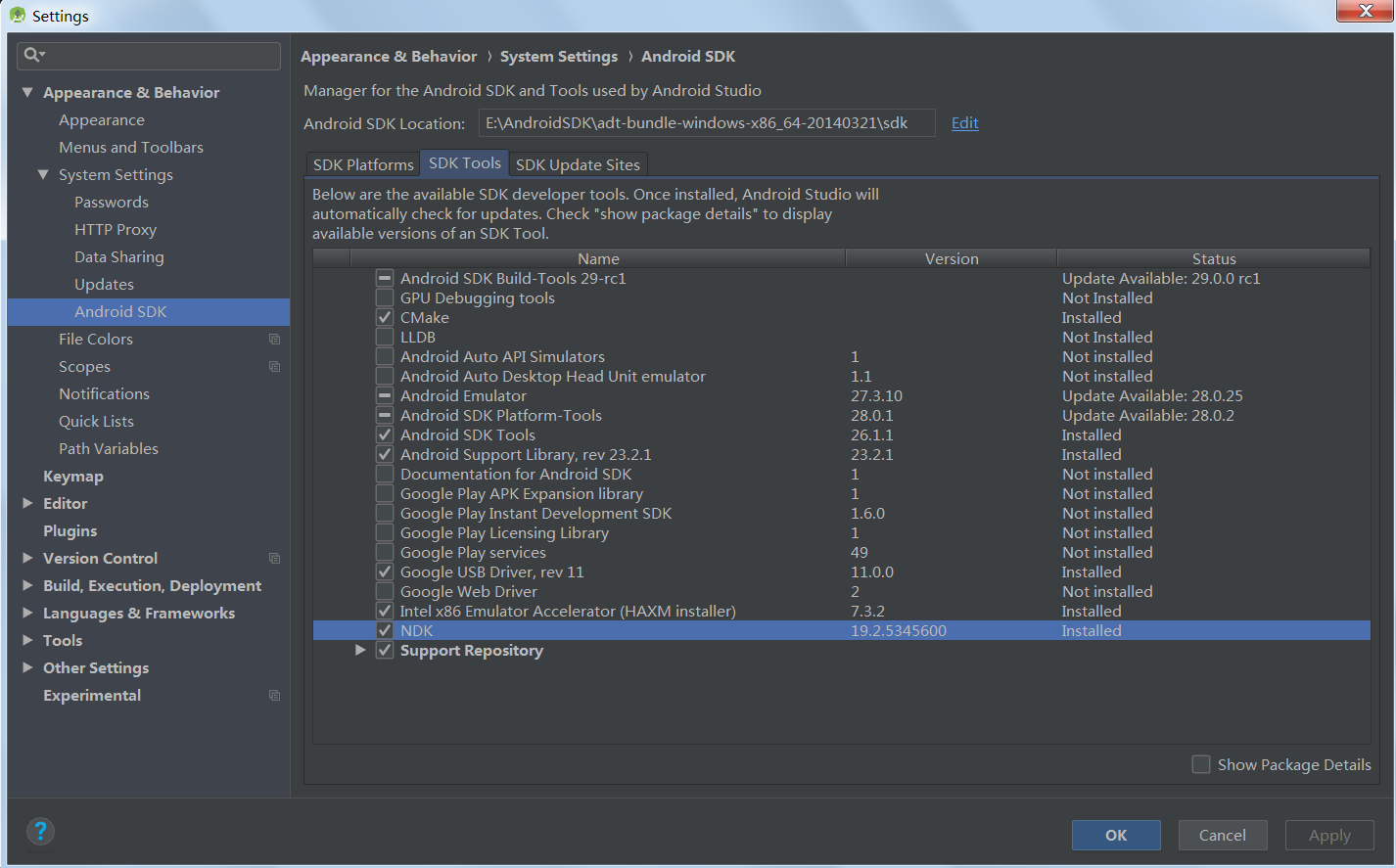Image resolution: width=1396 pixels, height=868 pixels.
Task: Click 'Android Auto Desktop Head Unit emulator' name
Action: (553, 377)
